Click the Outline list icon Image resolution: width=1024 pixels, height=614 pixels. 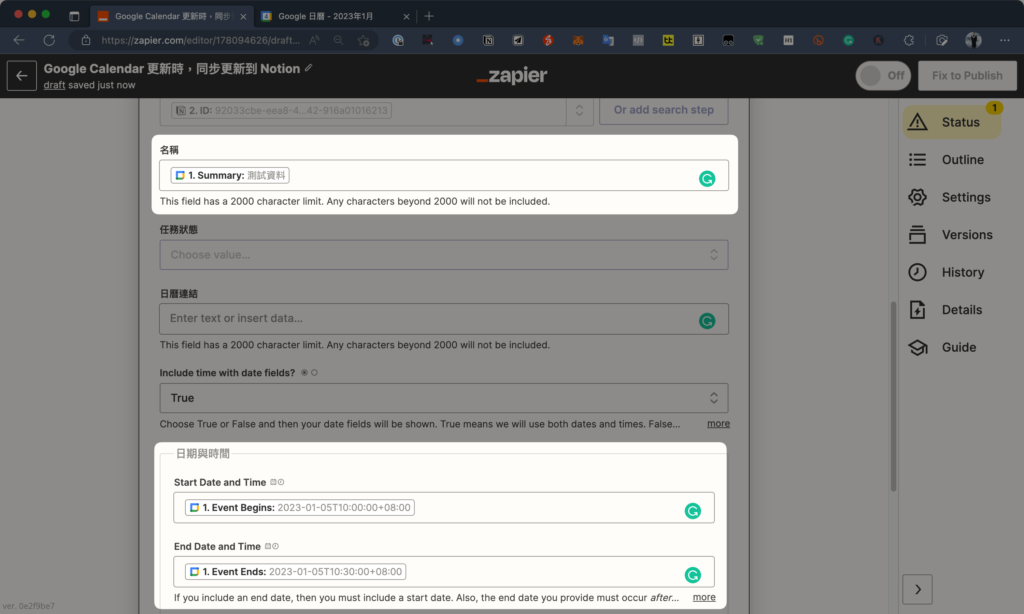click(x=918, y=159)
